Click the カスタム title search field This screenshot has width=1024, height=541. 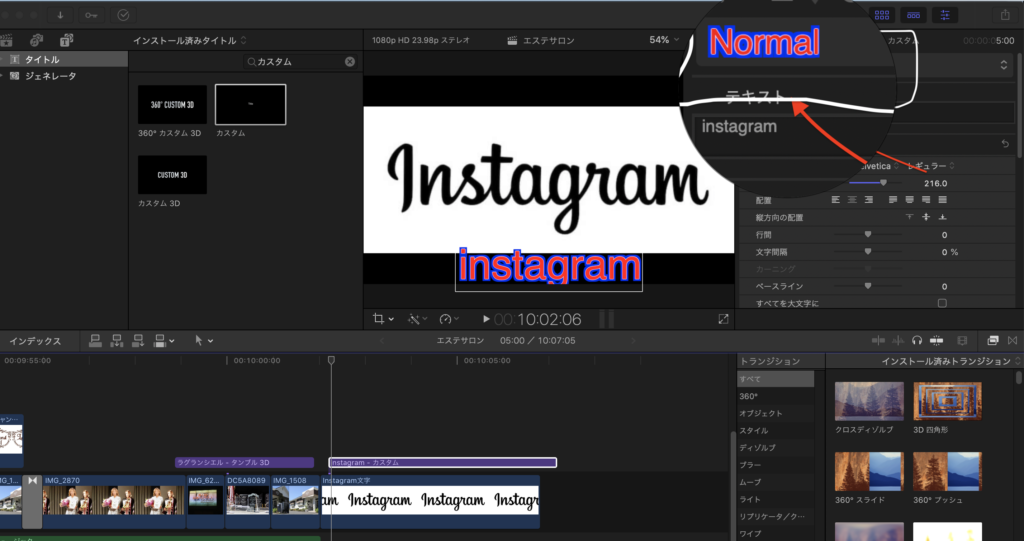point(300,61)
